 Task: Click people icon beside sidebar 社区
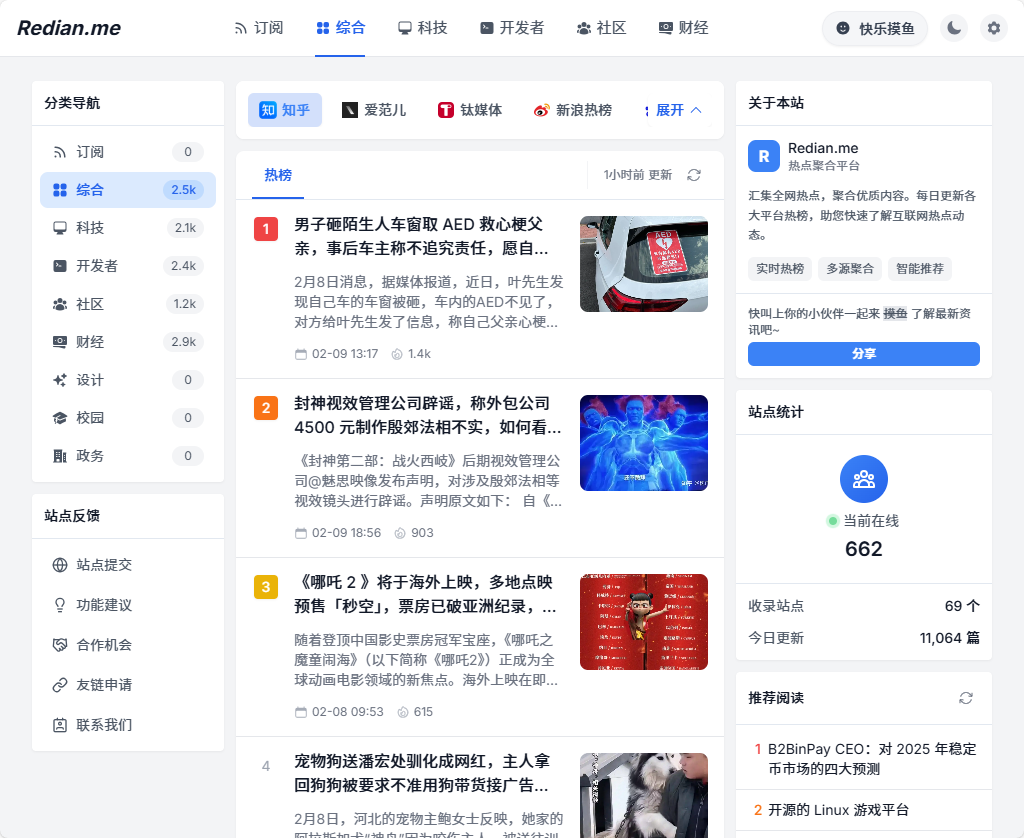[60, 304]
